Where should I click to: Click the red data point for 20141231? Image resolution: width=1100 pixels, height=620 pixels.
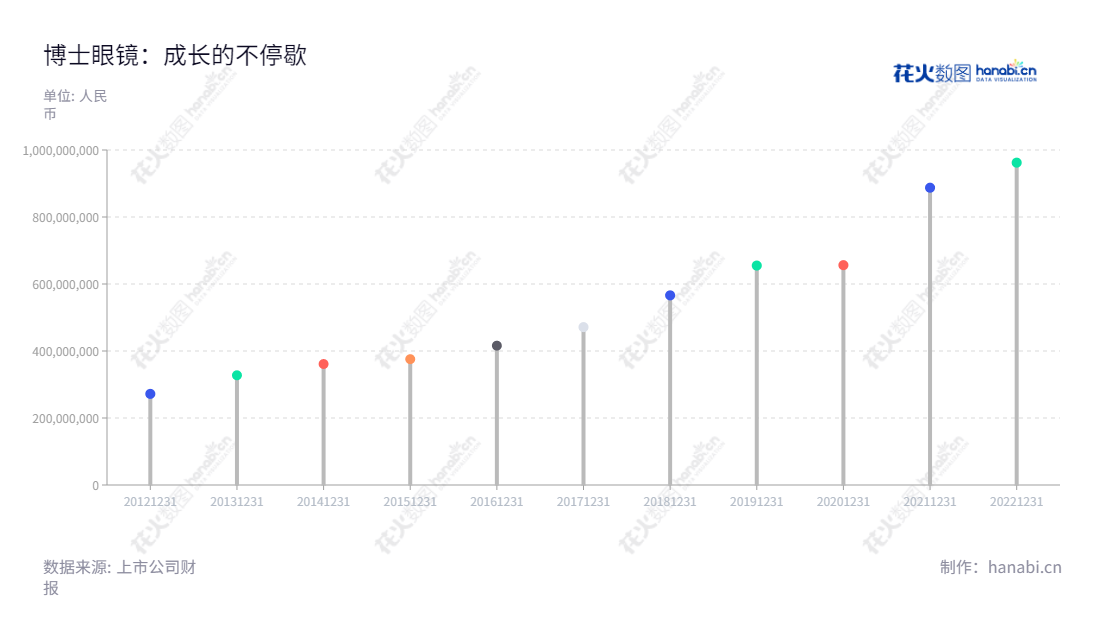323,364
